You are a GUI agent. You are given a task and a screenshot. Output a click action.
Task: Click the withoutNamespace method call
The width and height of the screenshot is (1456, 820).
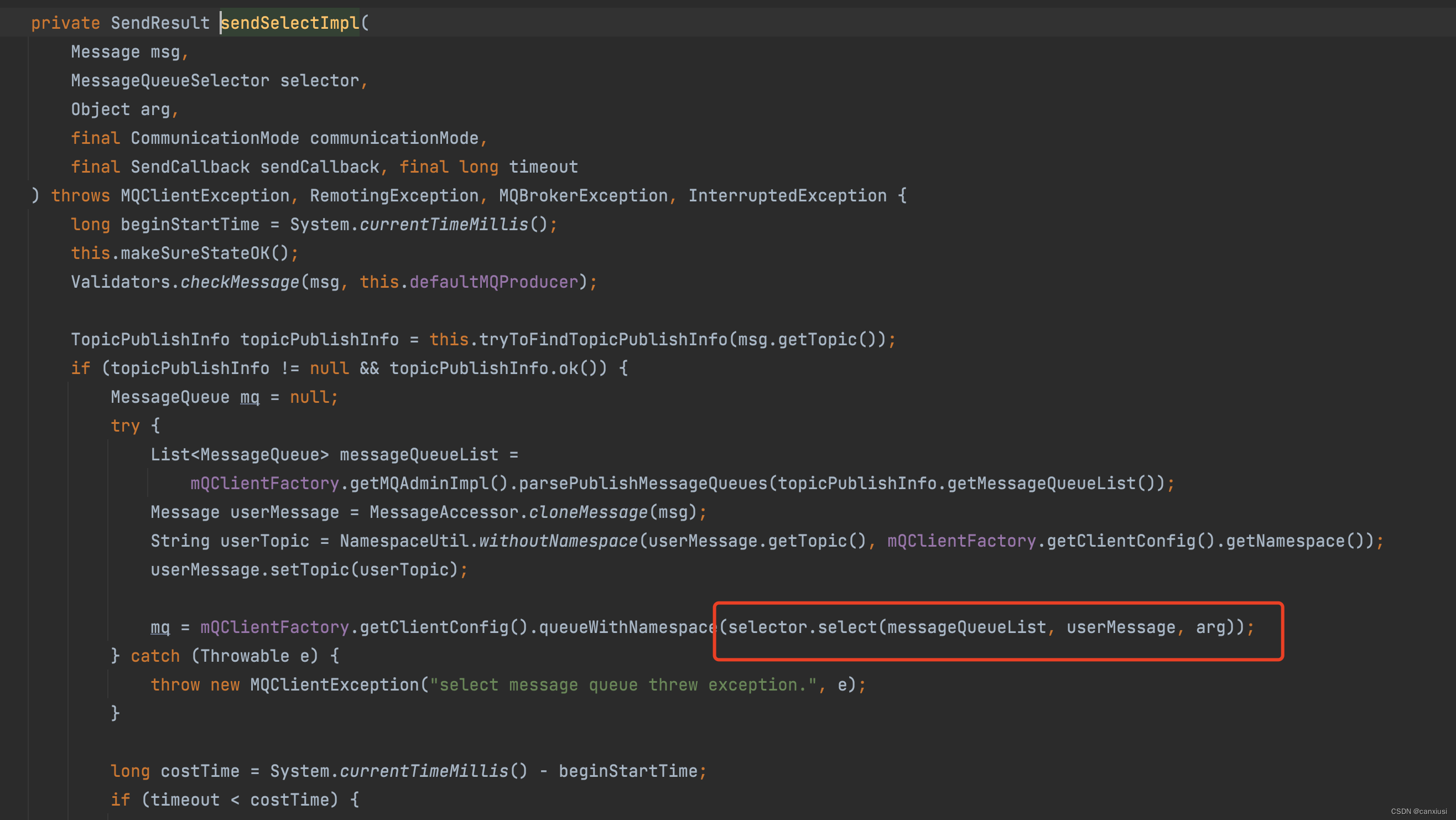558,541
